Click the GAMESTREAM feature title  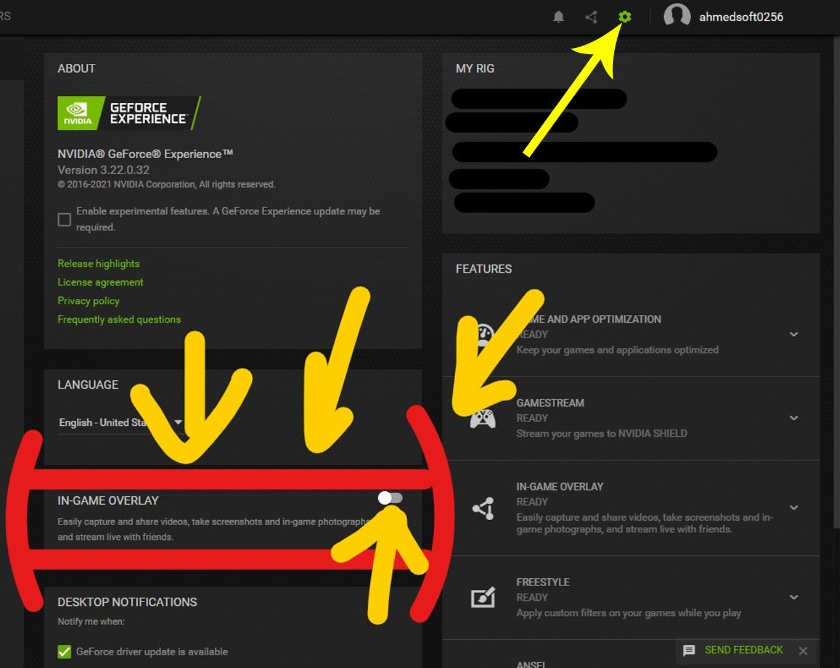(550, 403)
